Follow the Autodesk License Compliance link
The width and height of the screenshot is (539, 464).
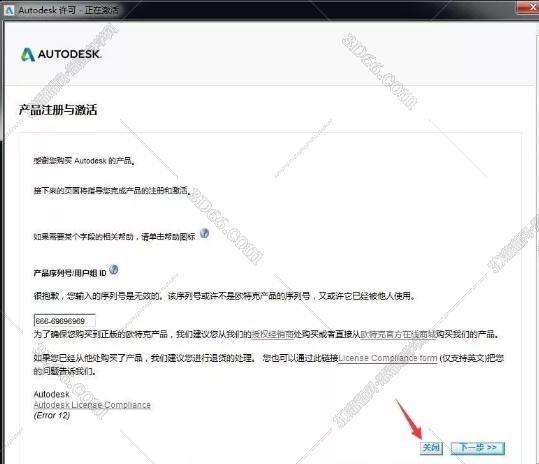click(92, 405)
